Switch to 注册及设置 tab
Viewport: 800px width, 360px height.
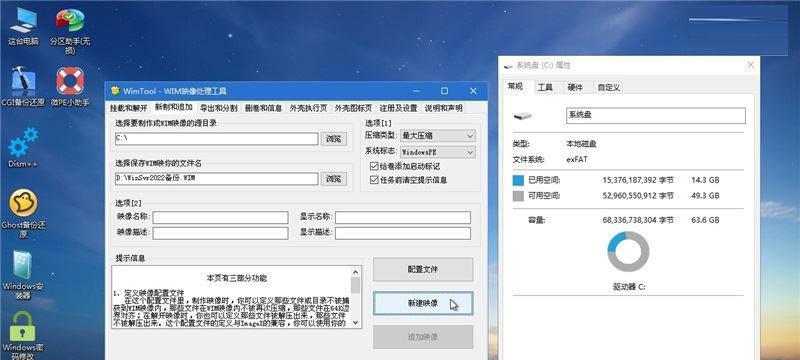tap(398, 108)
